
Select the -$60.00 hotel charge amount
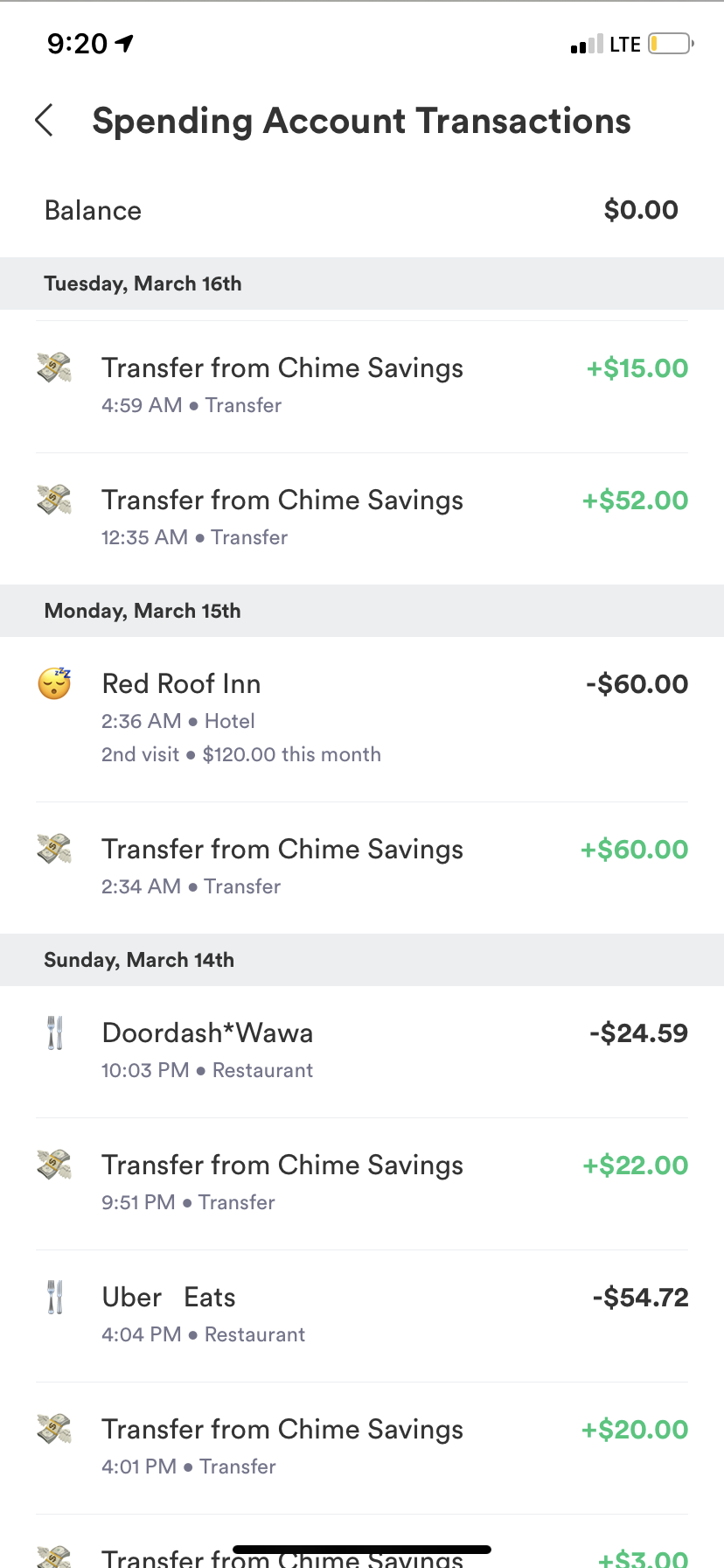(x=637, y=684)
